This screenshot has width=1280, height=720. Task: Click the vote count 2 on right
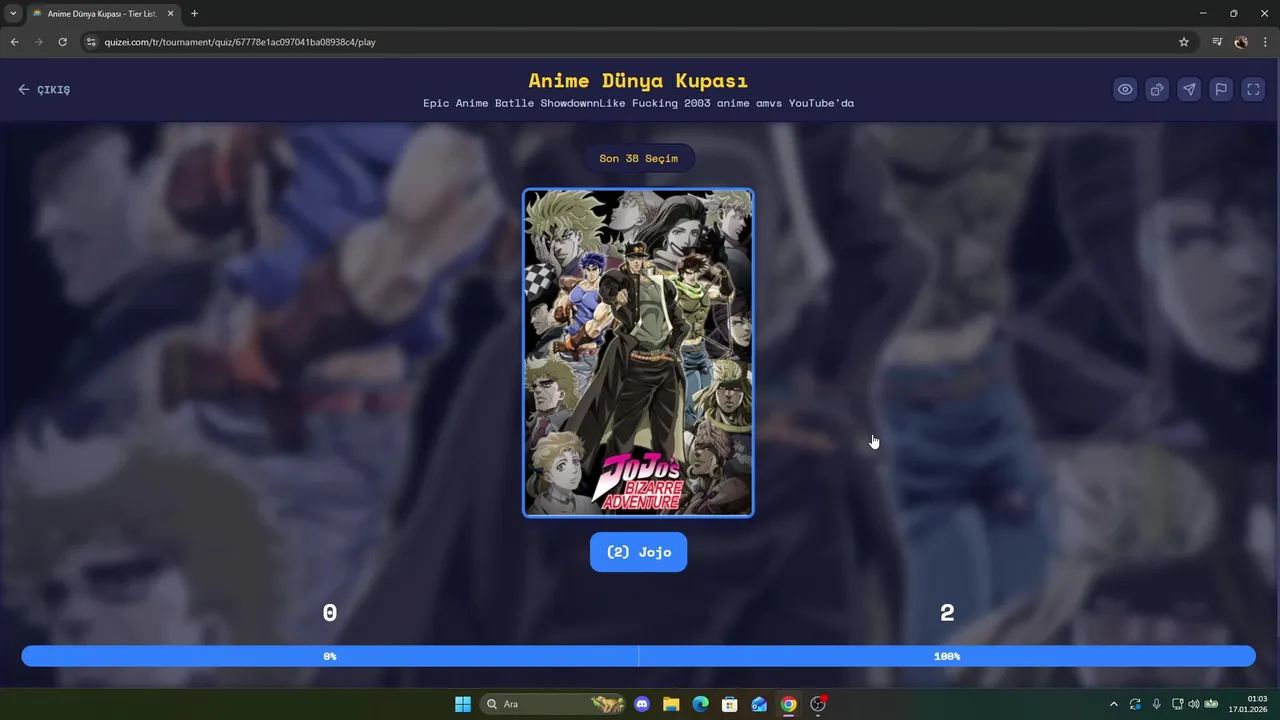[x=947, y=613]
